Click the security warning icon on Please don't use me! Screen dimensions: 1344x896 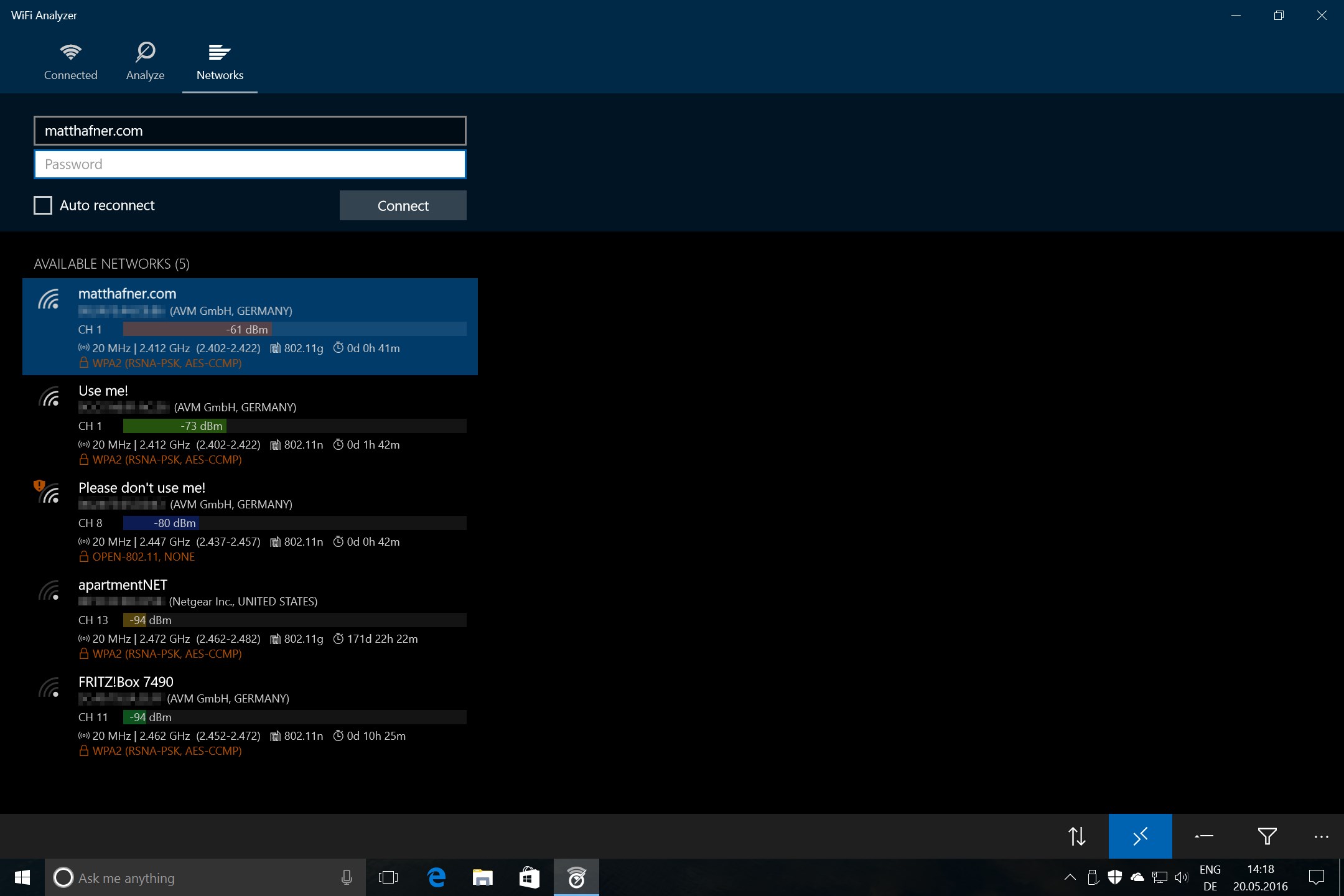point(39,488)
